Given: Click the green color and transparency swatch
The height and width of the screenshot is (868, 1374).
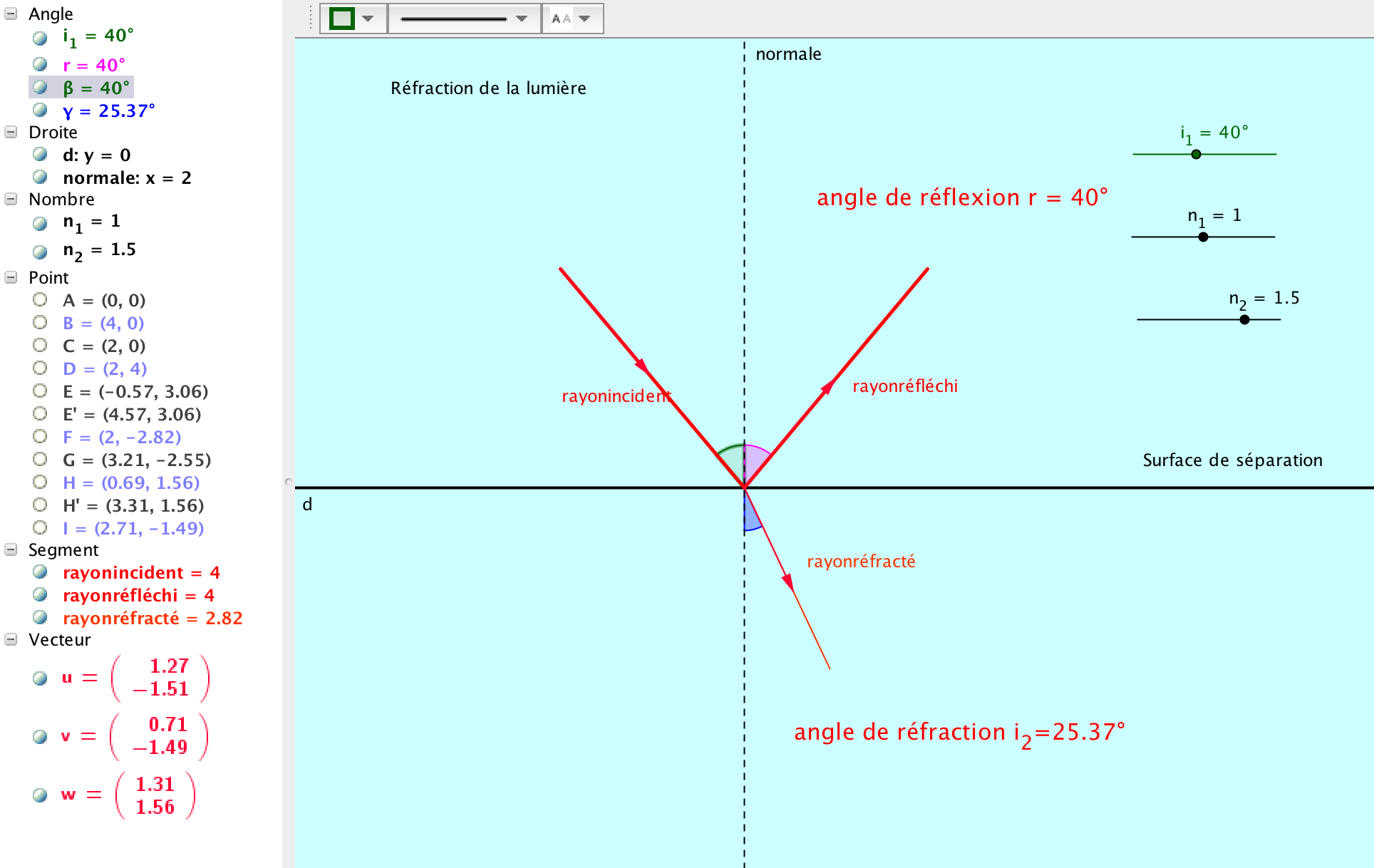Looking at the screenshot, I should click(x=342, y=19).
